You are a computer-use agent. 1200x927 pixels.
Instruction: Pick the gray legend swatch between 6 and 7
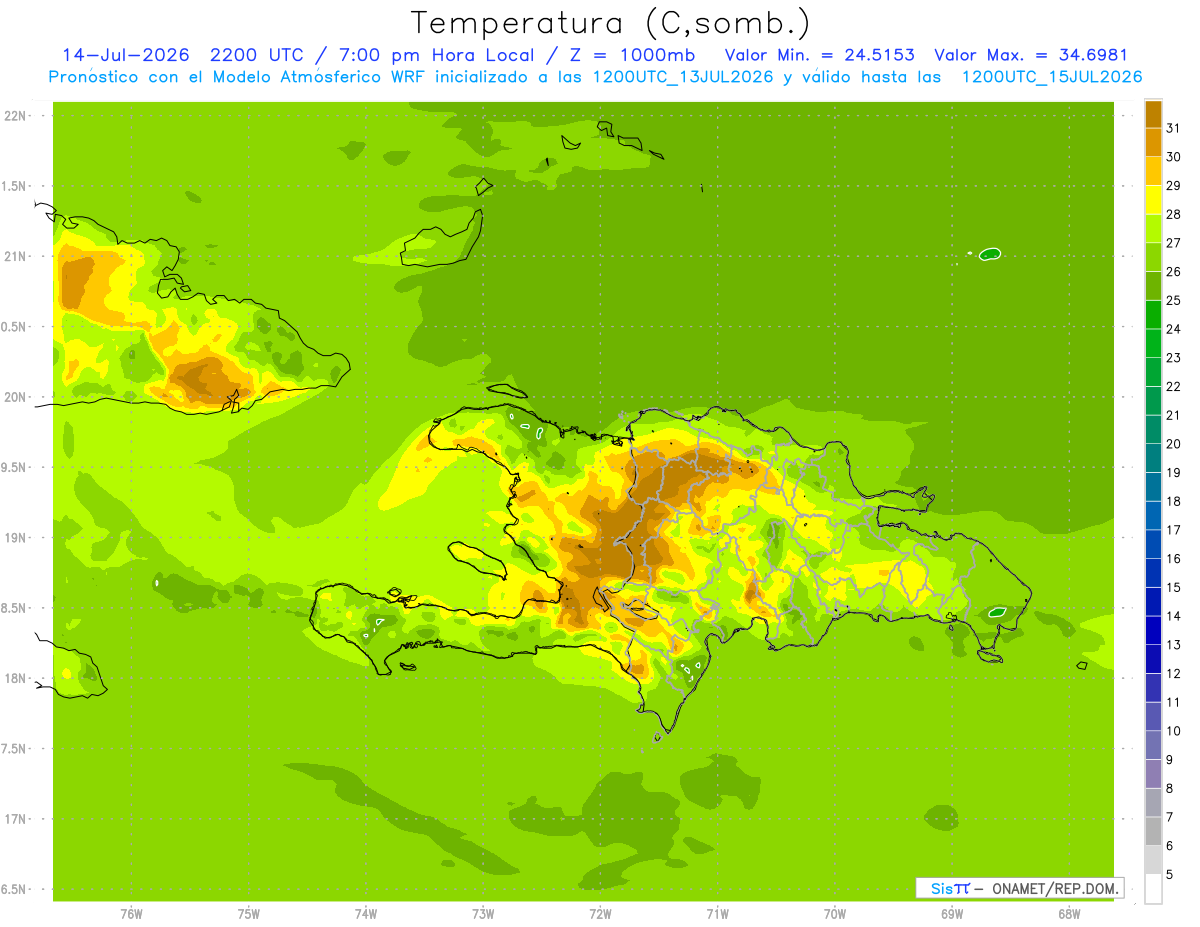pyautogui.click(x=1153, y=832)
